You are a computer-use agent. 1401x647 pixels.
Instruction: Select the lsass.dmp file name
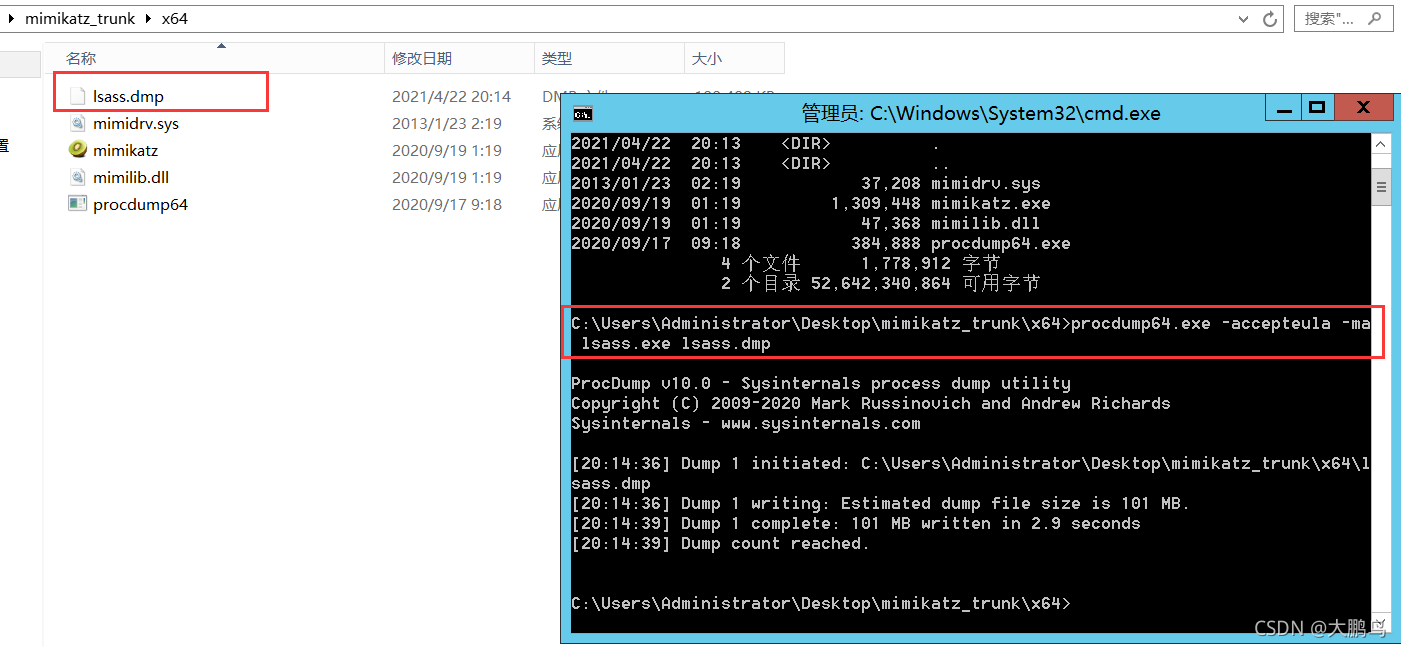128,97
